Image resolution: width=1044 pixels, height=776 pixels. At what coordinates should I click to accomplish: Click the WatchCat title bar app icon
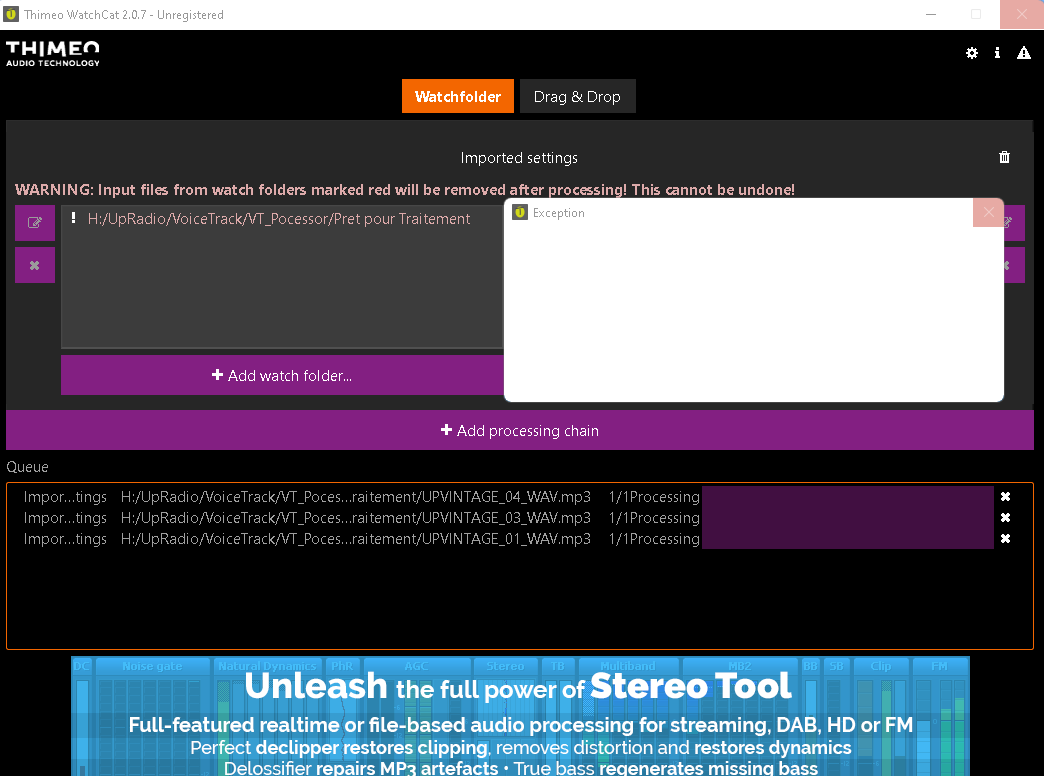[11, 14]
